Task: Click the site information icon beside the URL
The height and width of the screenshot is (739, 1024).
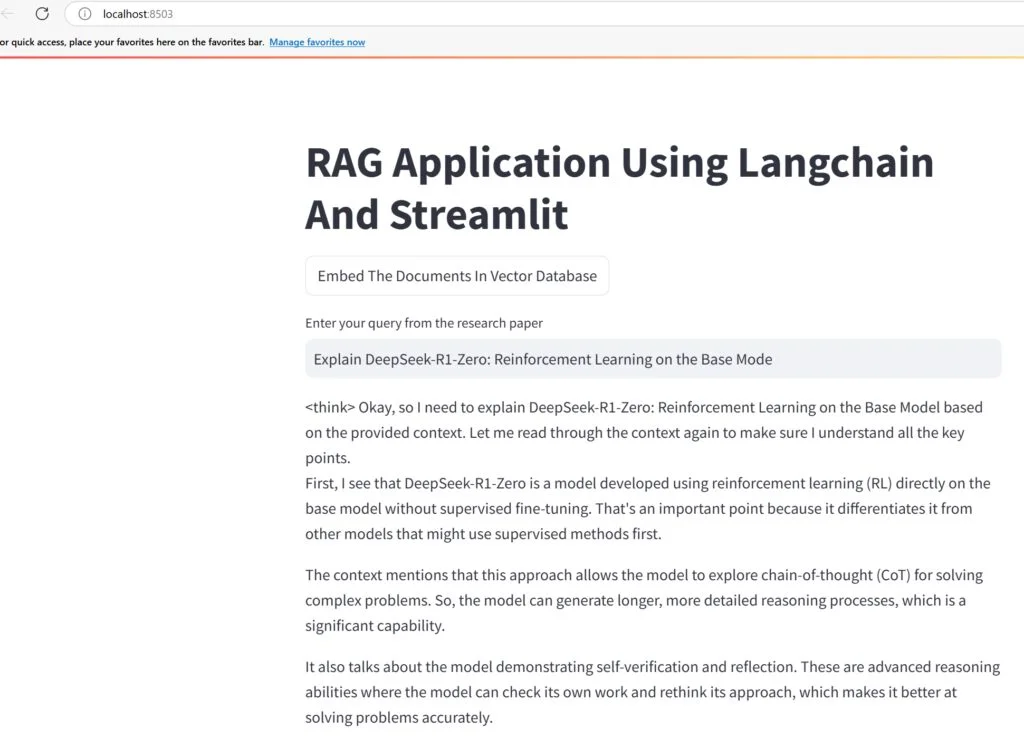Action: (85, 14)
